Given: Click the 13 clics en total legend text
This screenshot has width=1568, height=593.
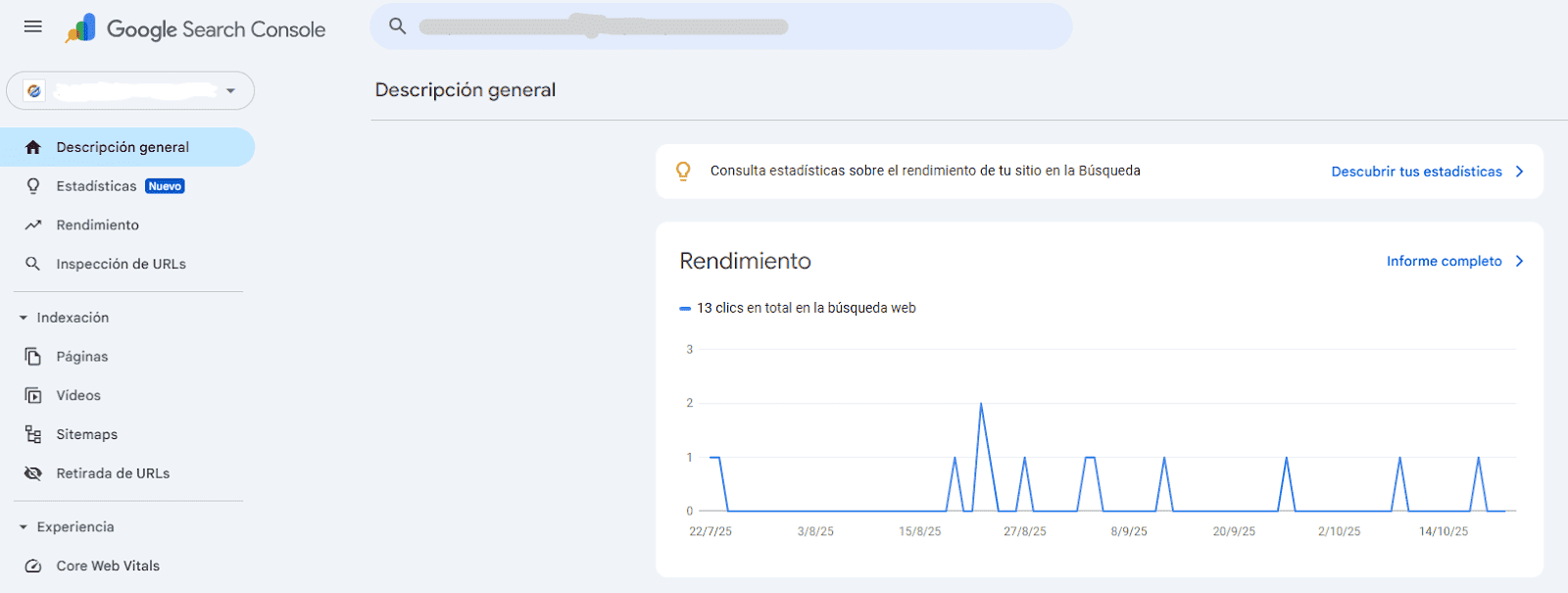Looking at the screenshot, I should [x=806, y=308].
